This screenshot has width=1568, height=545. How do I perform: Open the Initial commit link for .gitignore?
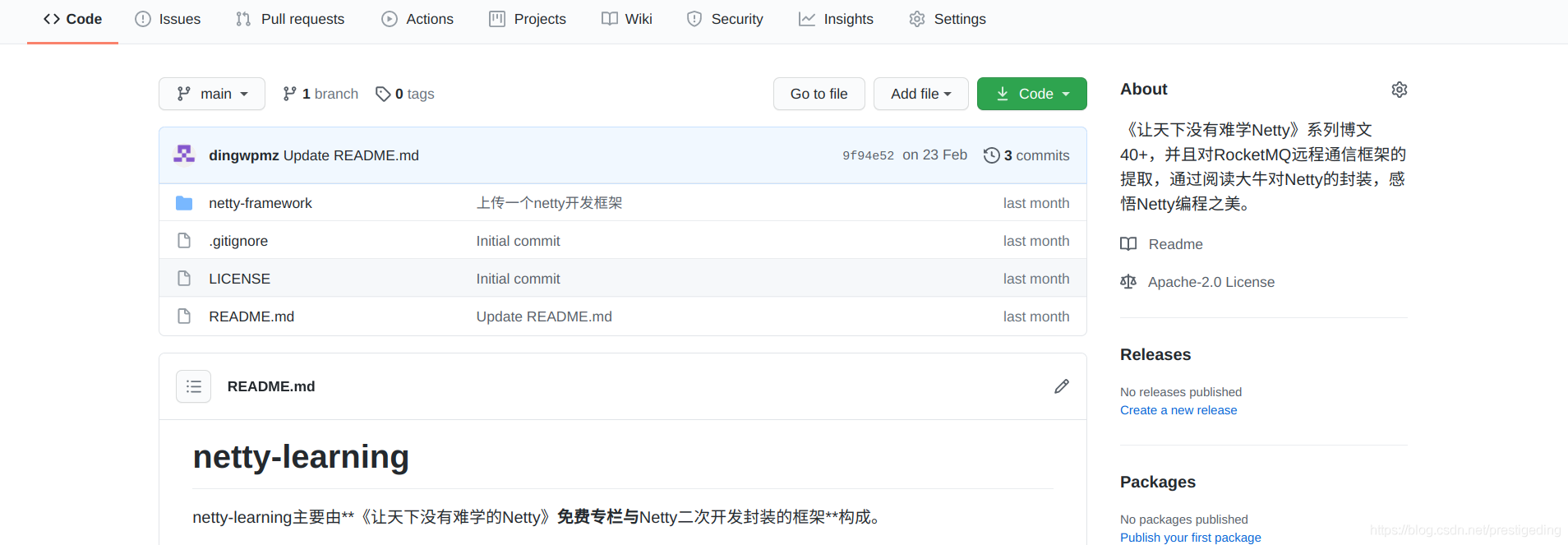(x=518, y=241)
